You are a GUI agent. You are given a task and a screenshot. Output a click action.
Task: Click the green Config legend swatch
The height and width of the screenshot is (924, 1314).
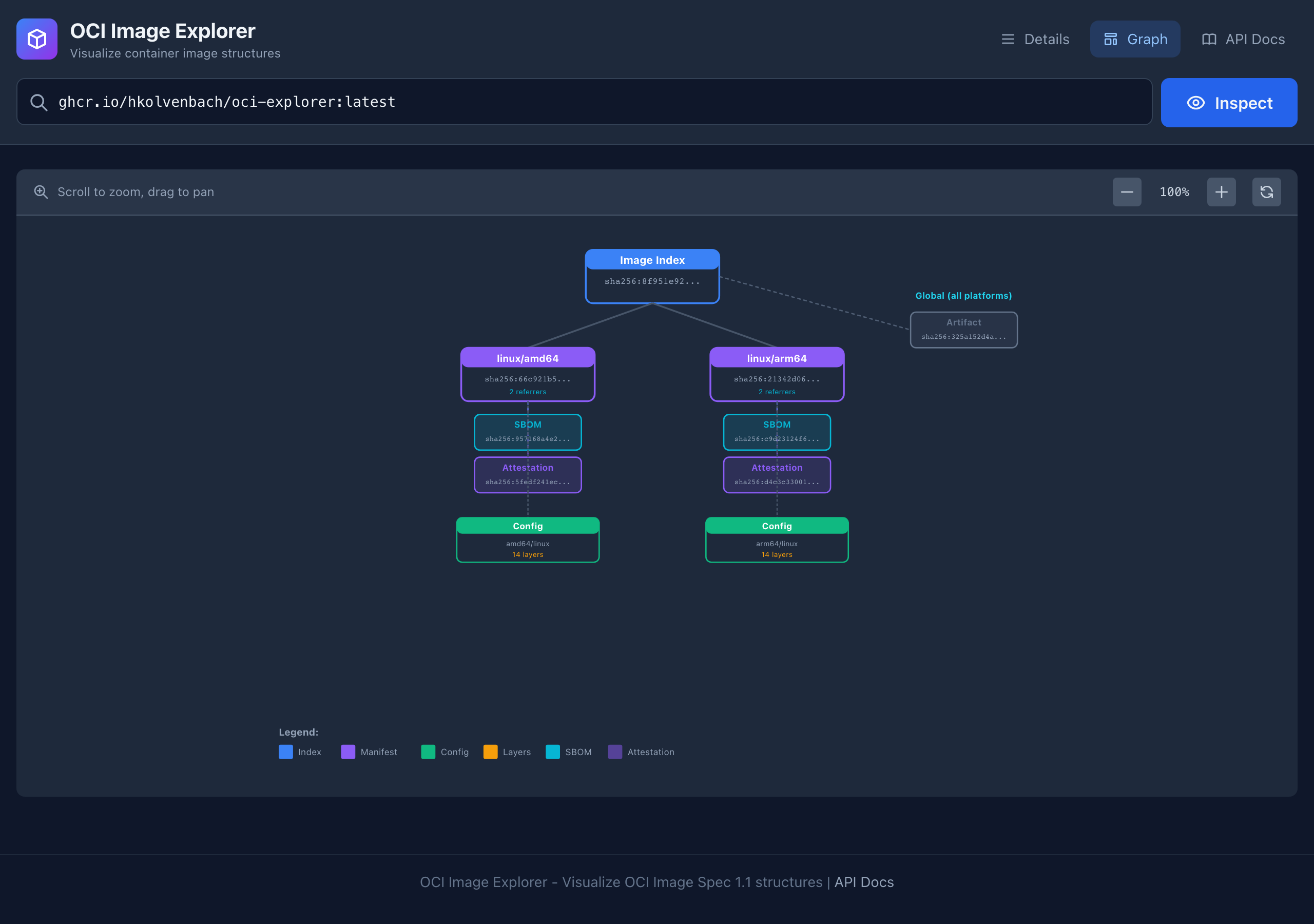(x=428, y=752)
